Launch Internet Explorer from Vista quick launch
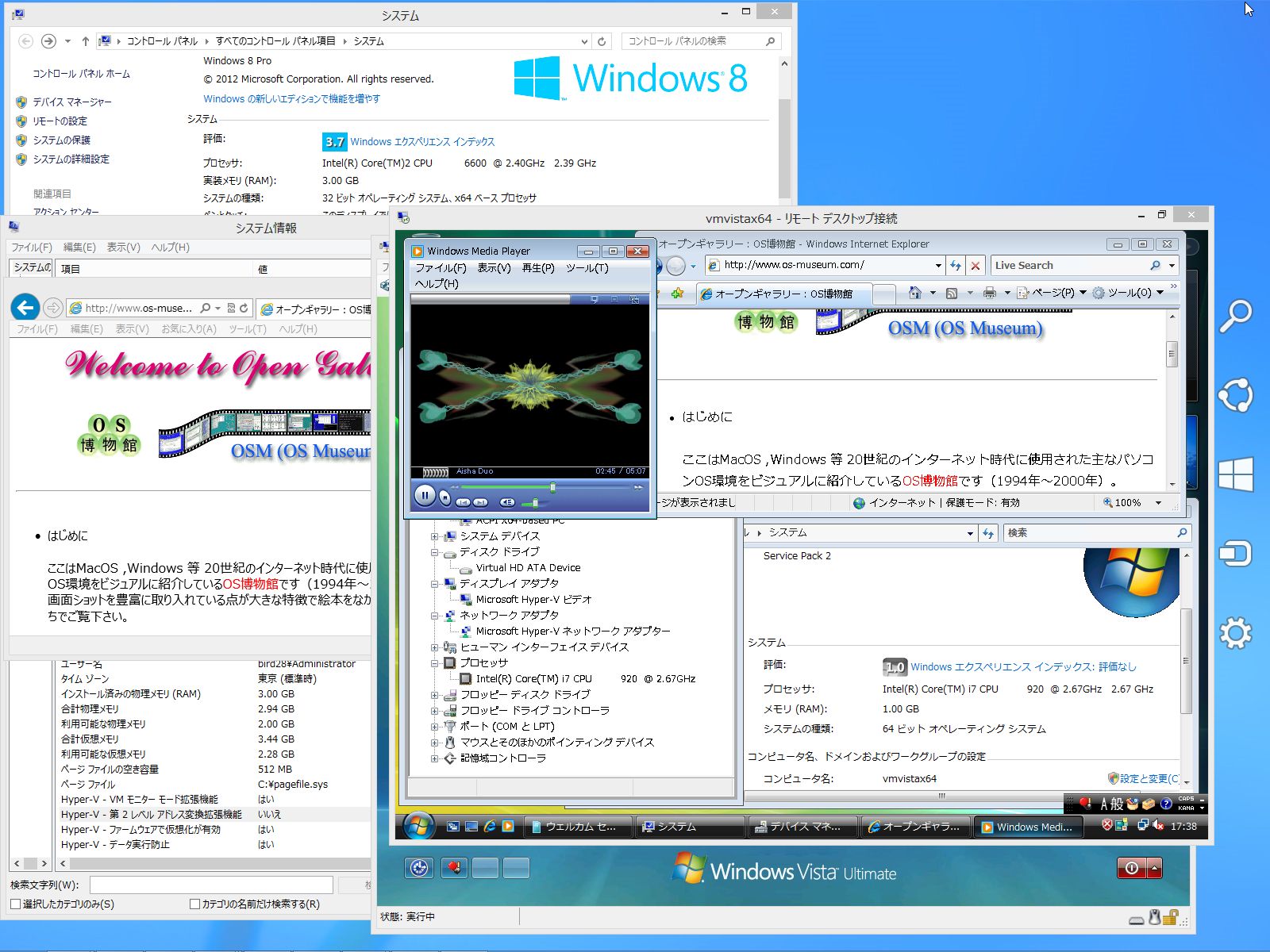 [490, 826]
